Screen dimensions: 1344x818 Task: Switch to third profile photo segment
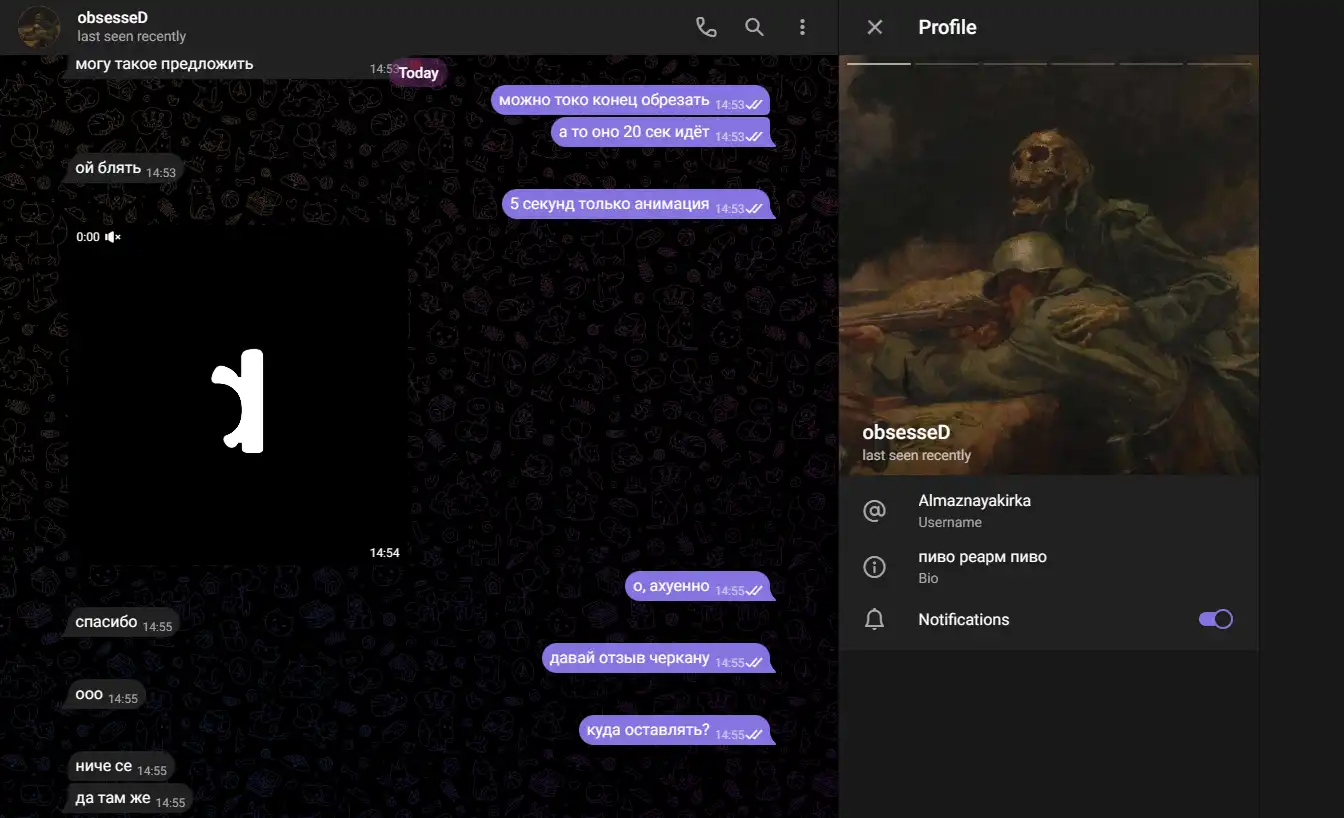(x=1015, y=63)
